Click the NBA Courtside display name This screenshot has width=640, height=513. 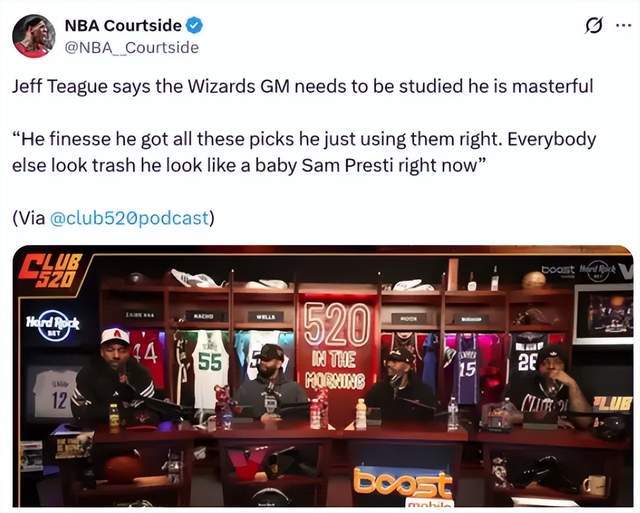tap(123, 25)
